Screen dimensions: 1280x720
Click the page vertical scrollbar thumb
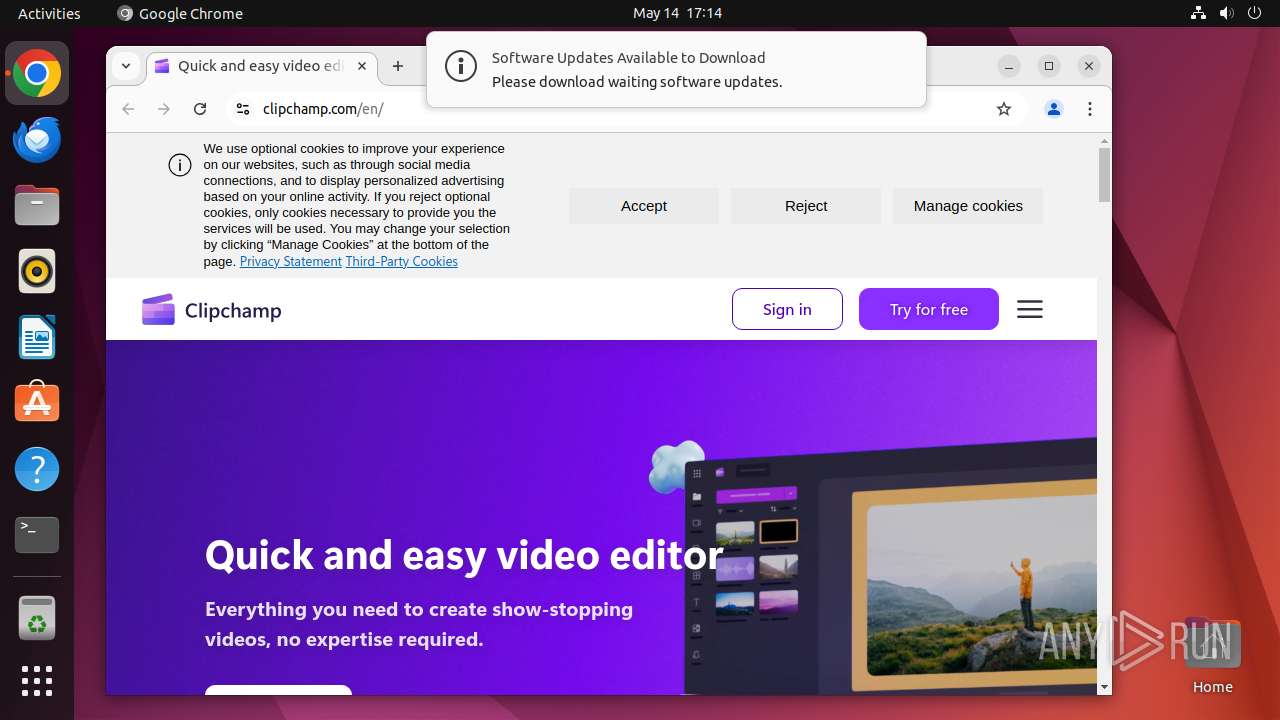click(1104, 175)
